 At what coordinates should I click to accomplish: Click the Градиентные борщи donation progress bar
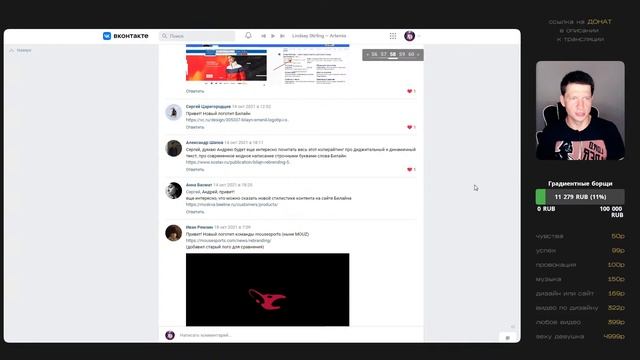point(580,197)
